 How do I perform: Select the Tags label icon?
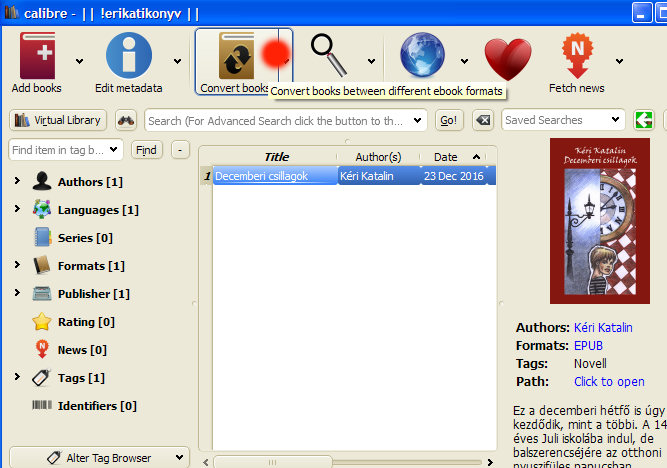pos(42,377)
